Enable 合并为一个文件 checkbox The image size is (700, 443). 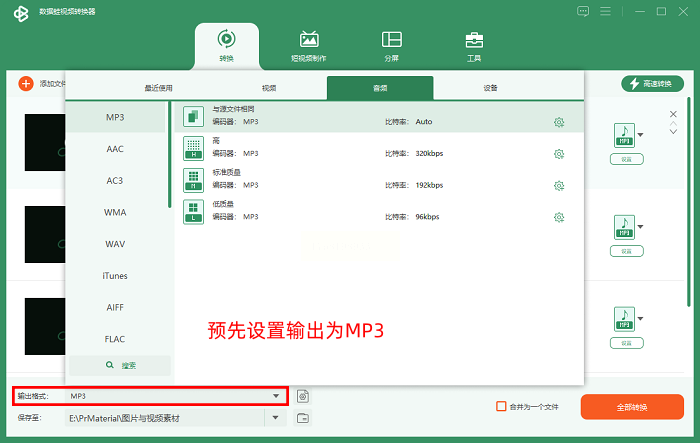pyautogui.click(x=502, y=407)
